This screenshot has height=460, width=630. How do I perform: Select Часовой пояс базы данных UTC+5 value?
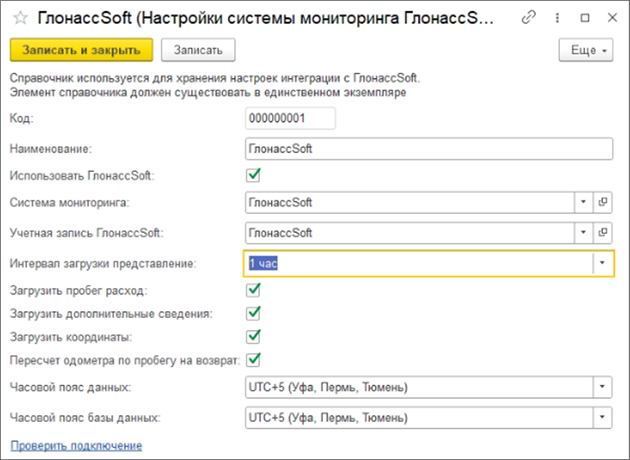click(328, 418)
